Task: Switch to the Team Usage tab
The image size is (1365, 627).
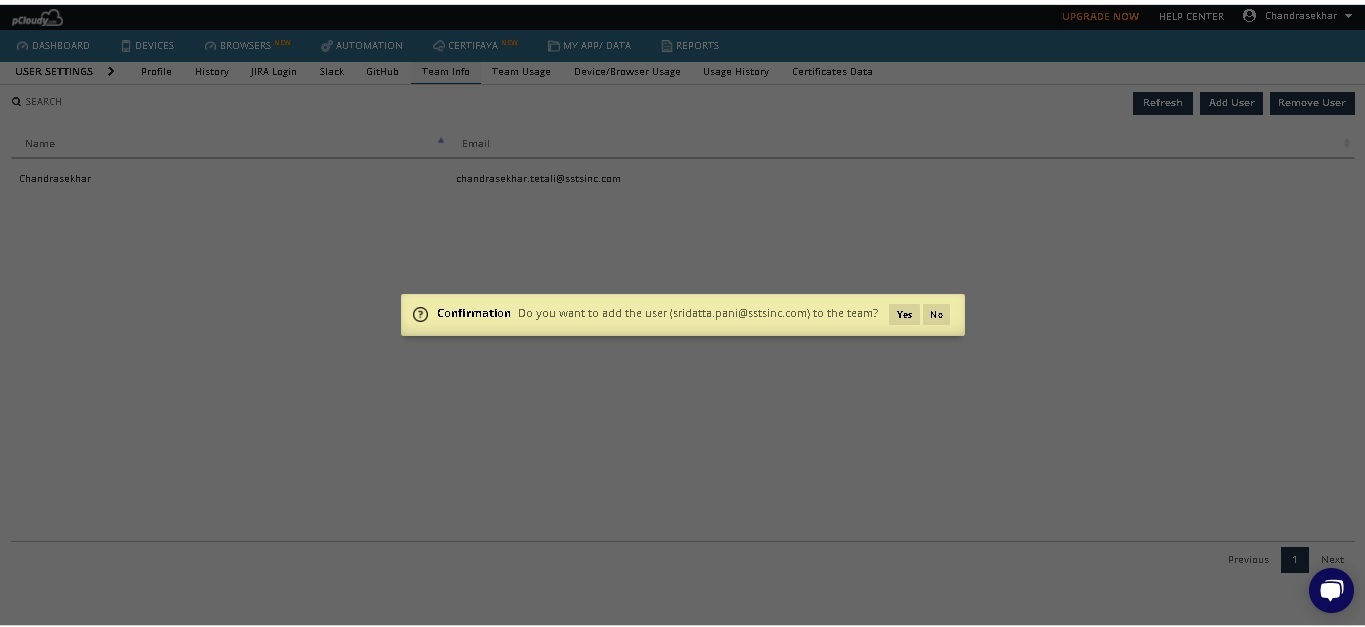Action: click(x=521, y=72)
